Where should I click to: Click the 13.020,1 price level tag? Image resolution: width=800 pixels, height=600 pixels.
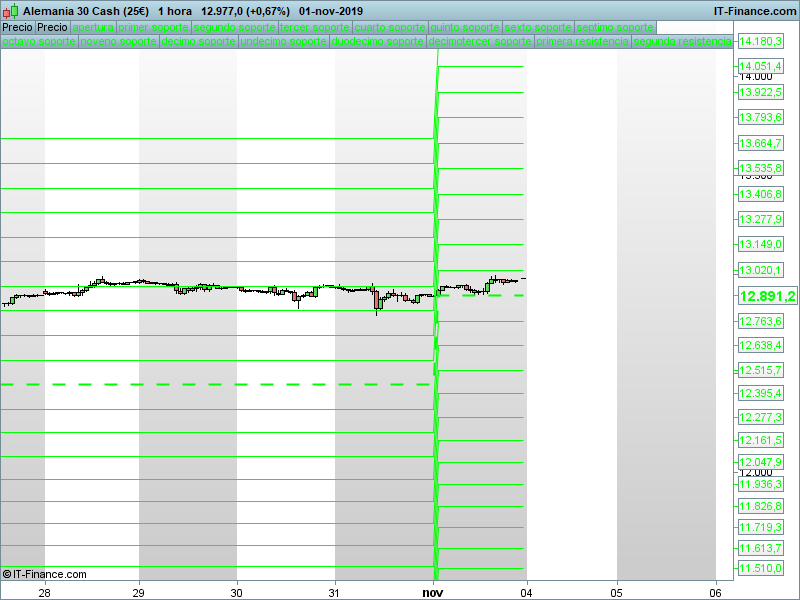click(x=760, y=270)
